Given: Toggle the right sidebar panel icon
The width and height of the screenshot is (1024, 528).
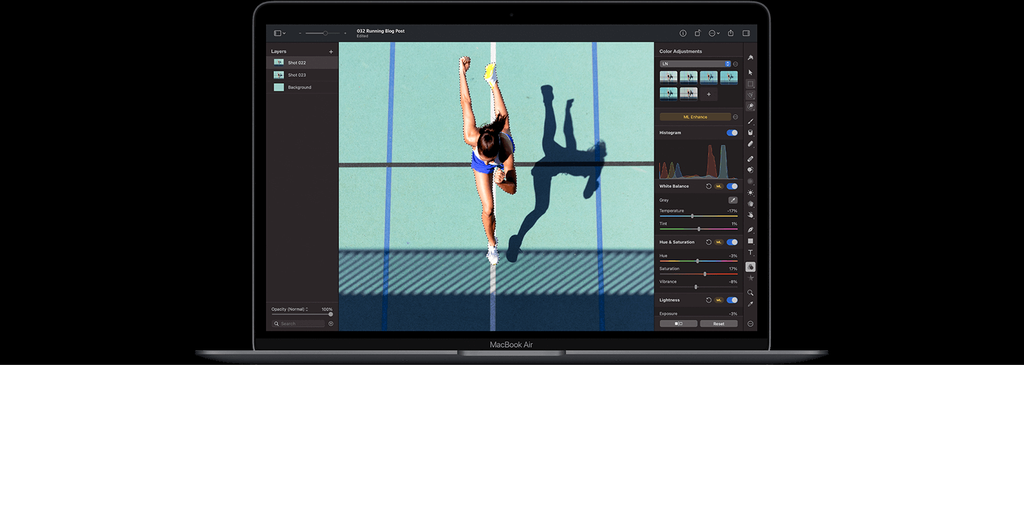Looking at the screenshot, I should click(746, 33).
